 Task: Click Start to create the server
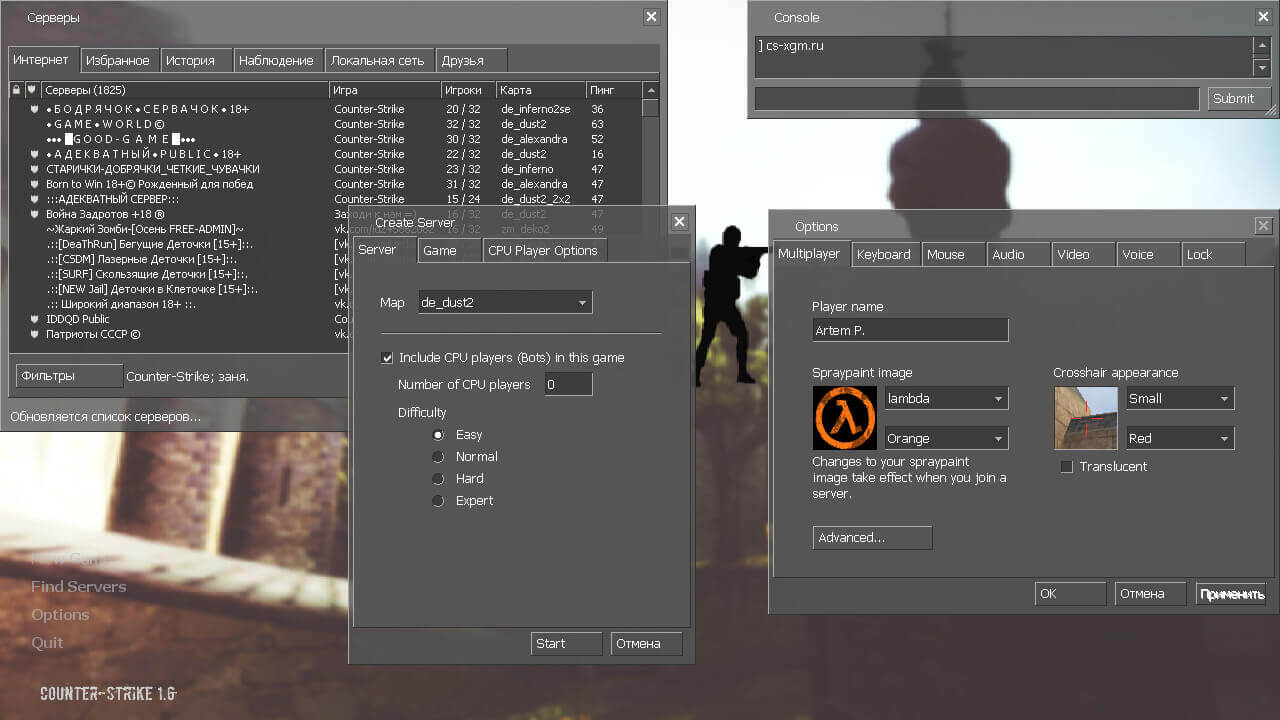567,643
